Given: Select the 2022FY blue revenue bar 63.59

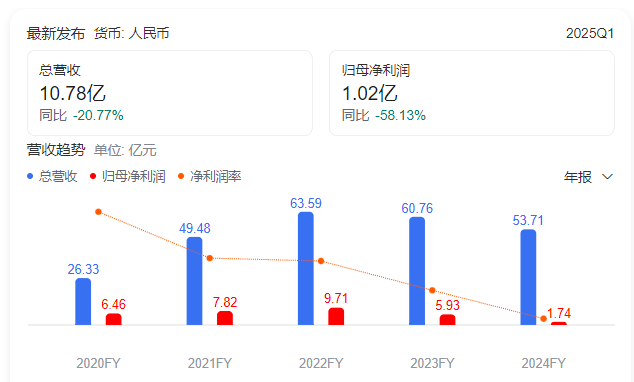Looking at the screenshot, I should tap(306, 268).
